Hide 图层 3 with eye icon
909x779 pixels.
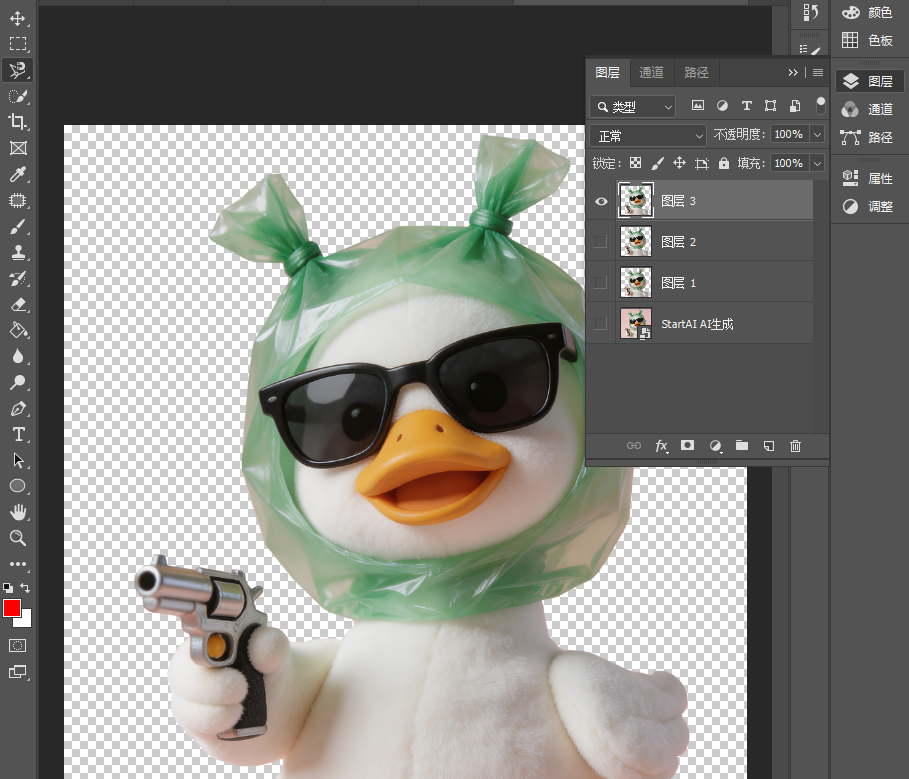tap(601, 201)
